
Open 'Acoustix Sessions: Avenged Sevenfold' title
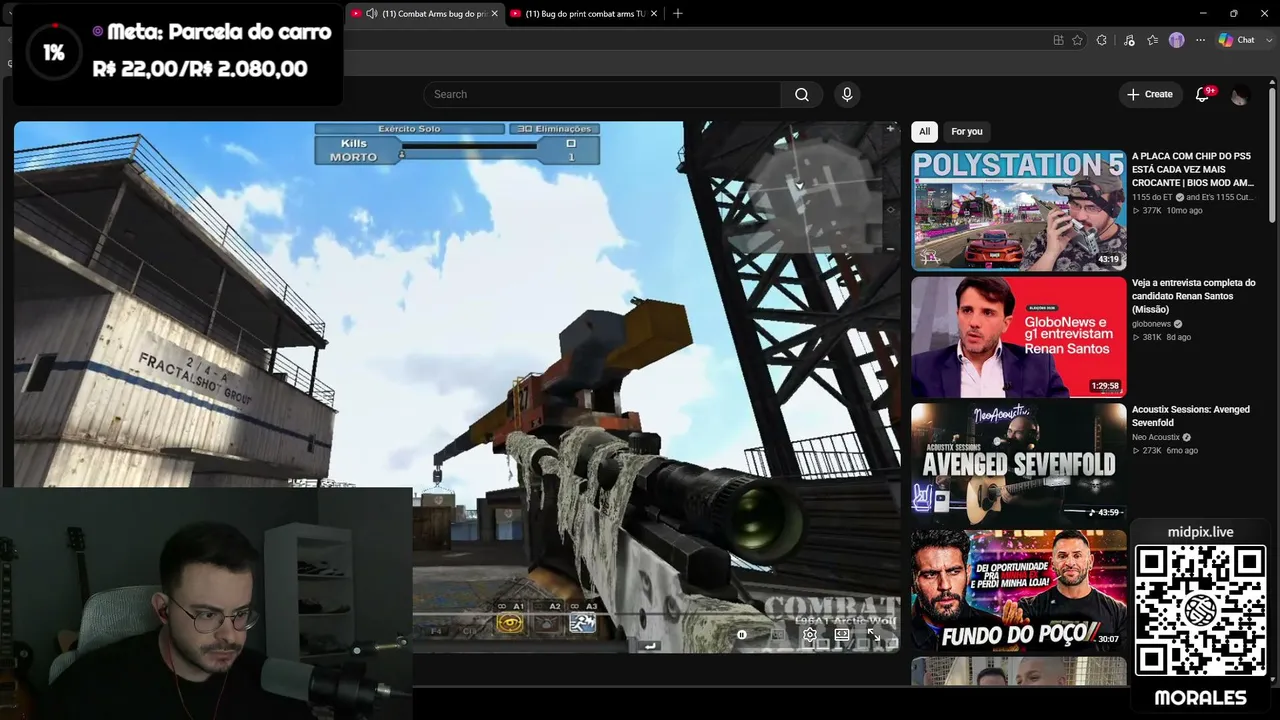coord(1191,416)
